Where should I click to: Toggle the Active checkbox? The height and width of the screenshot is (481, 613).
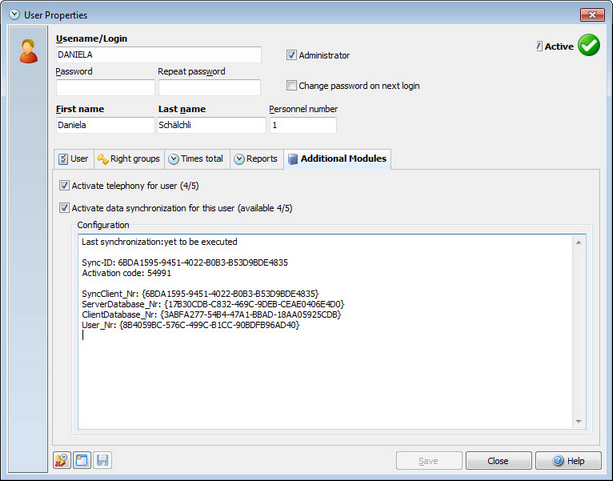(x=540, y=46)
